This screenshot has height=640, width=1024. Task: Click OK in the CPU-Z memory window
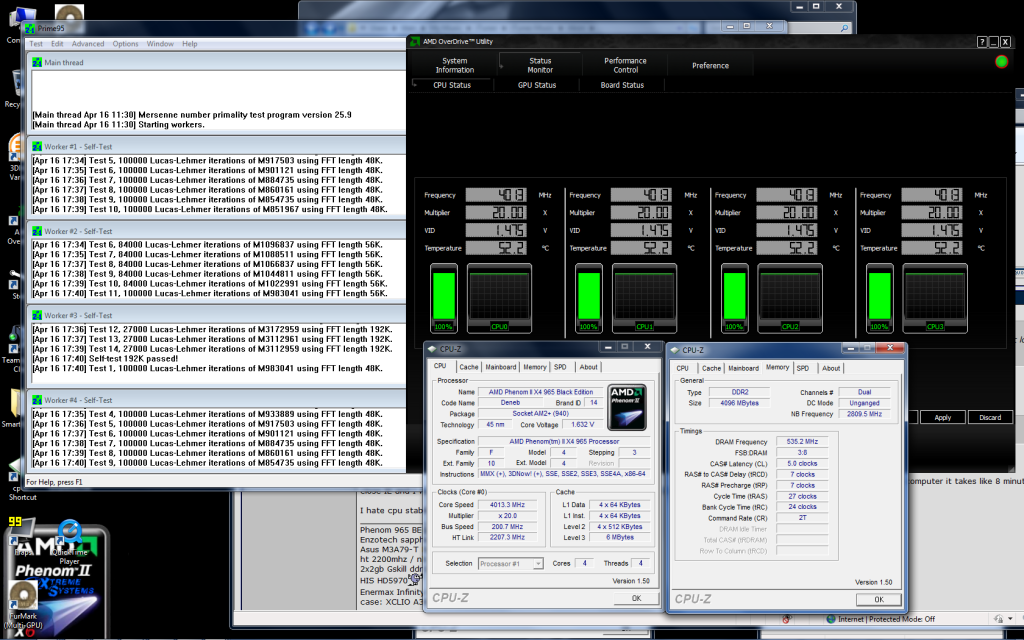878,600
